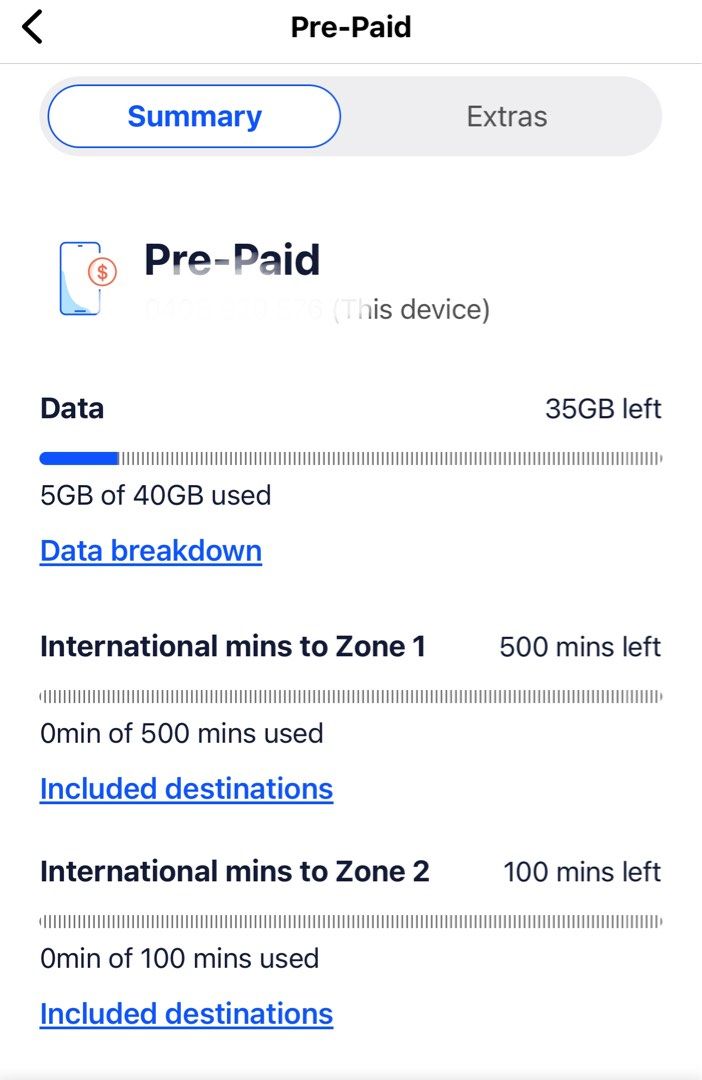Click the phone with dollar sign icon

pyautogui.click(x=82, y=278)
